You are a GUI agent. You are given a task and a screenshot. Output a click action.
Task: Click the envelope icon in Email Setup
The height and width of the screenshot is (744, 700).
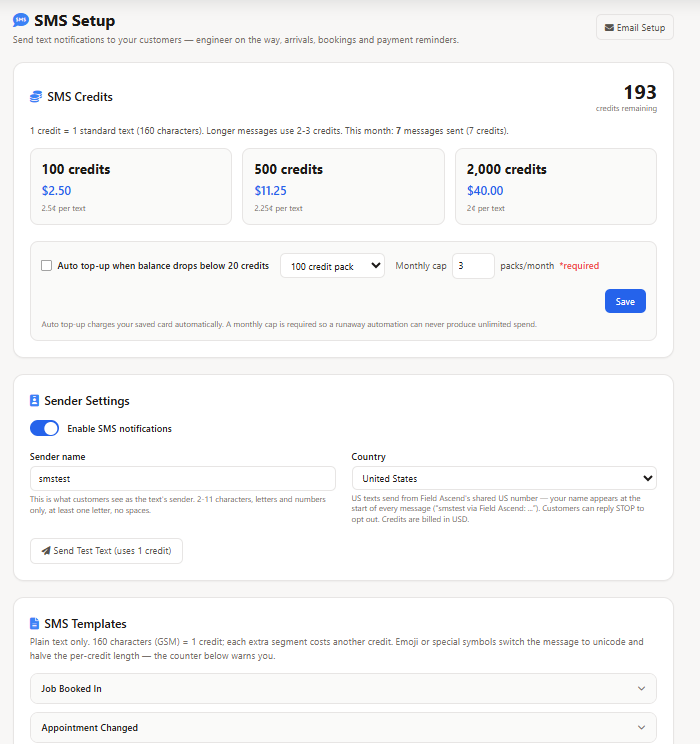pyautogui.click(x=609, y=28)
